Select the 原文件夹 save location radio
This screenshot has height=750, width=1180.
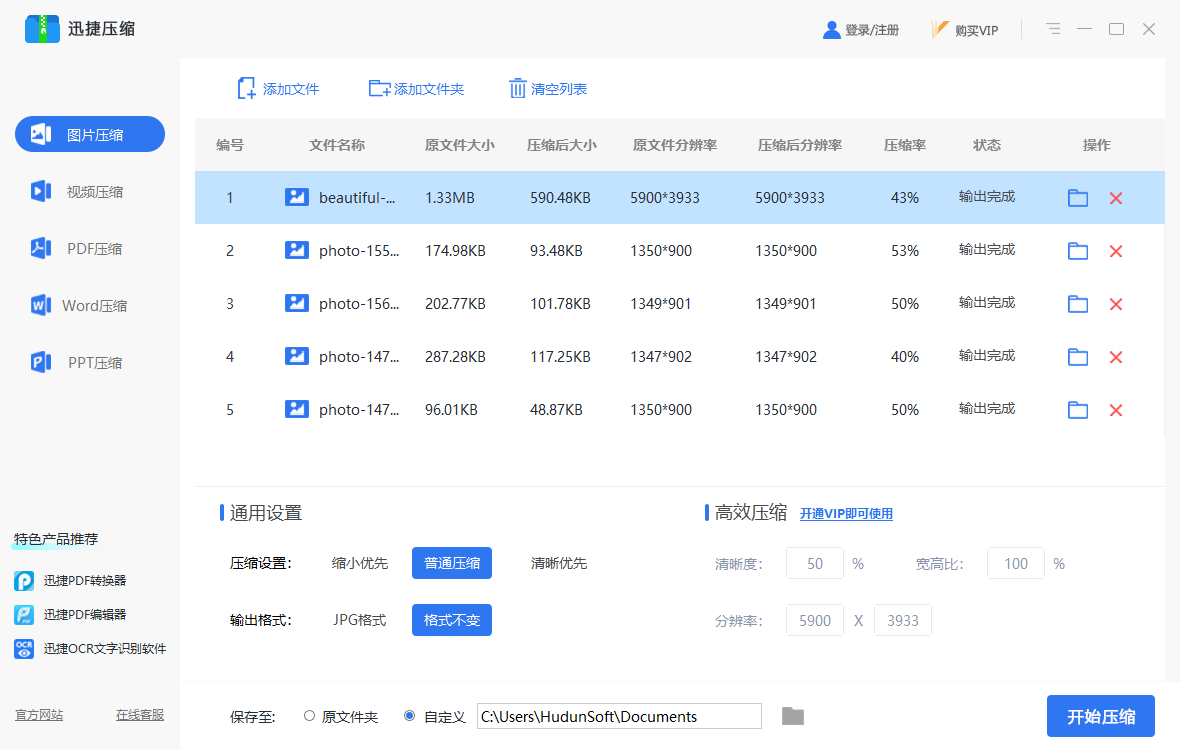click(309, 715)
